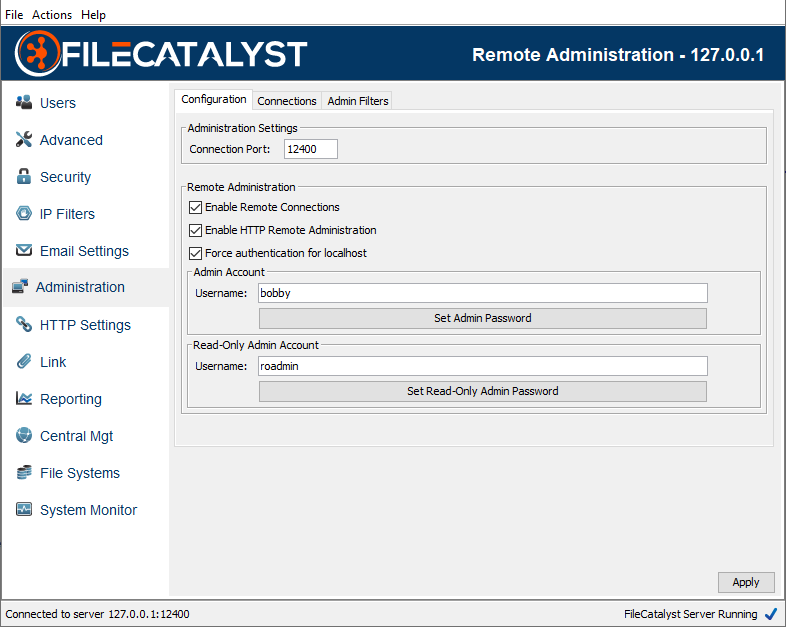Open the Reporting section label
786x627 pixels.
coord(71,399)
